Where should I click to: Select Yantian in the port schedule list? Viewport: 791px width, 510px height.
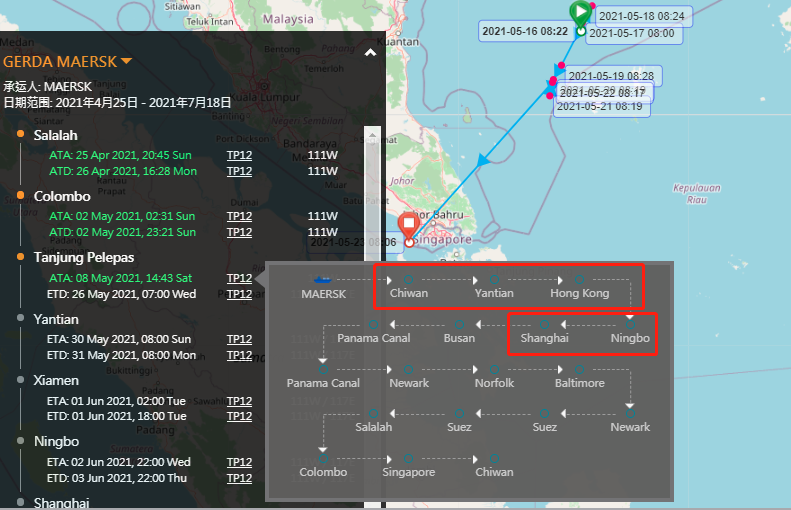[x=56, y=319]
